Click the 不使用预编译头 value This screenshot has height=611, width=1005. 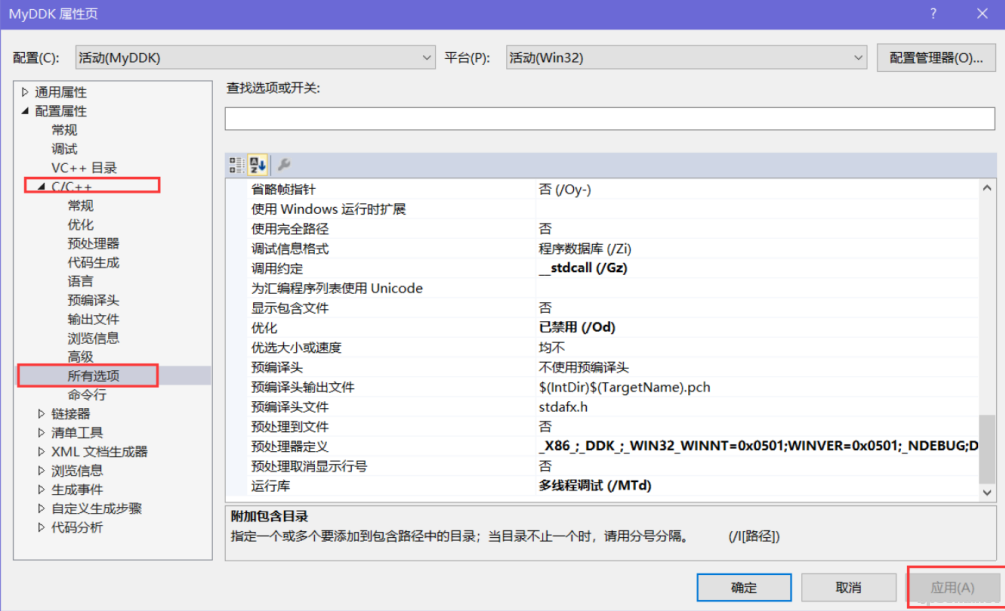point(583,367)
